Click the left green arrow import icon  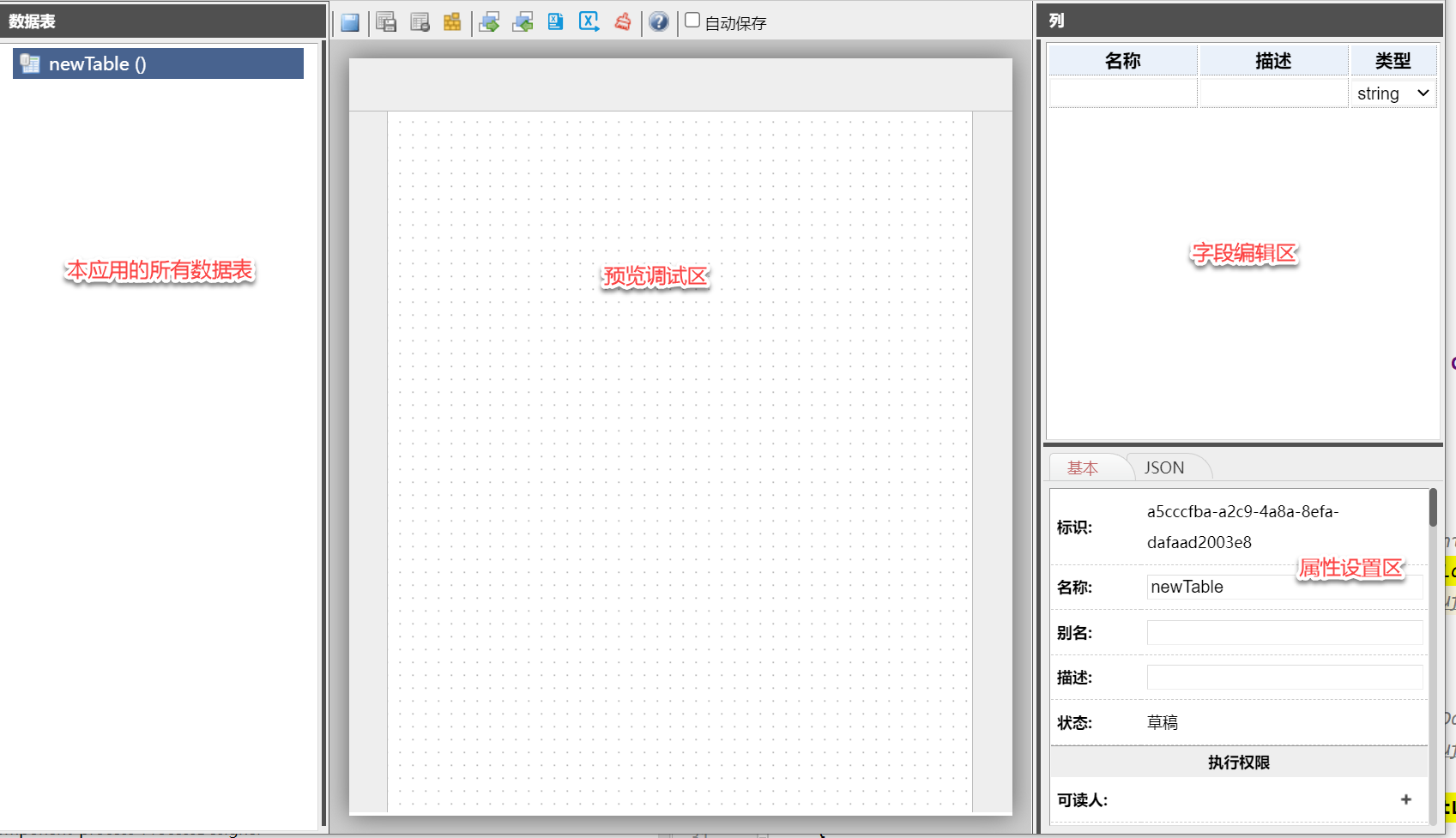523,22
